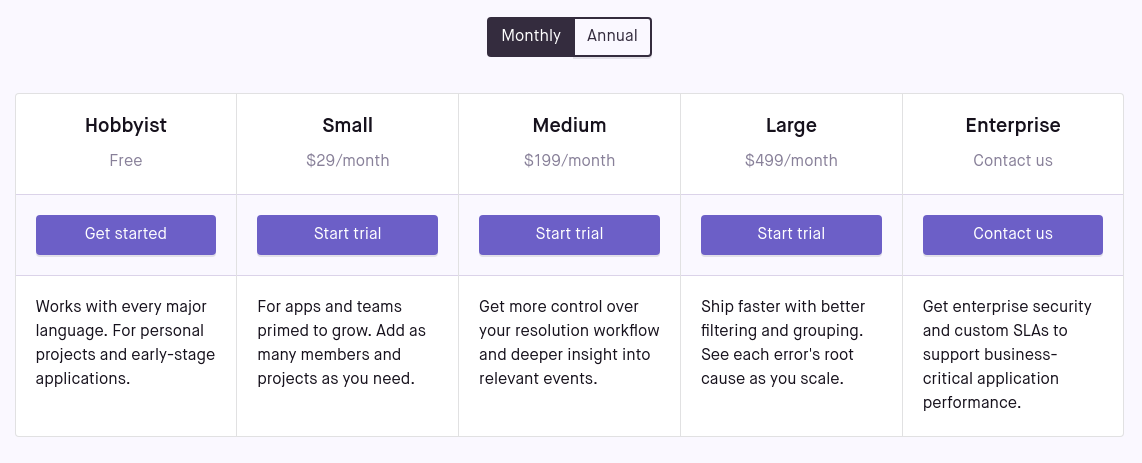
Task: Click the Free price label
Action: pos(126,160)
